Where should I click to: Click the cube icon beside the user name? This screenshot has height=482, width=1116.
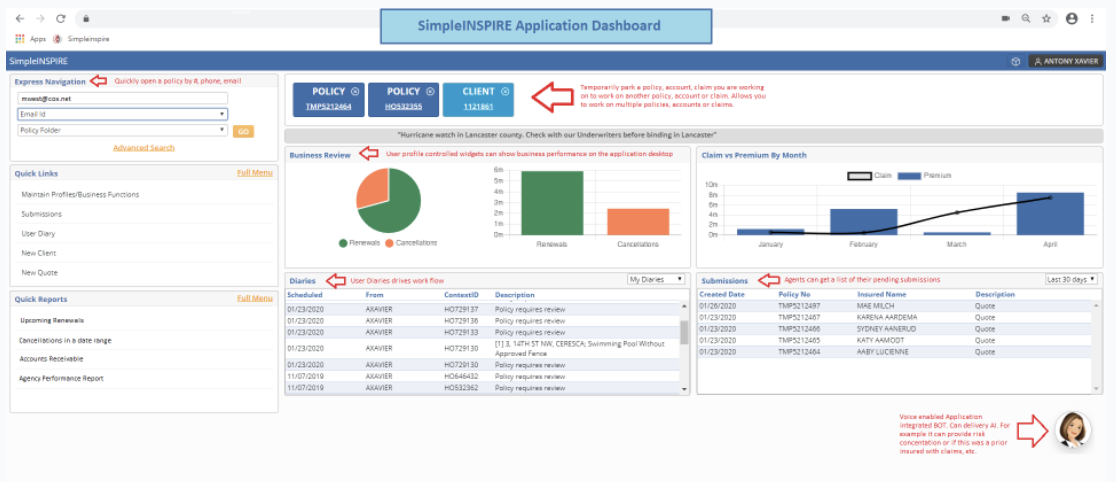1016,62
